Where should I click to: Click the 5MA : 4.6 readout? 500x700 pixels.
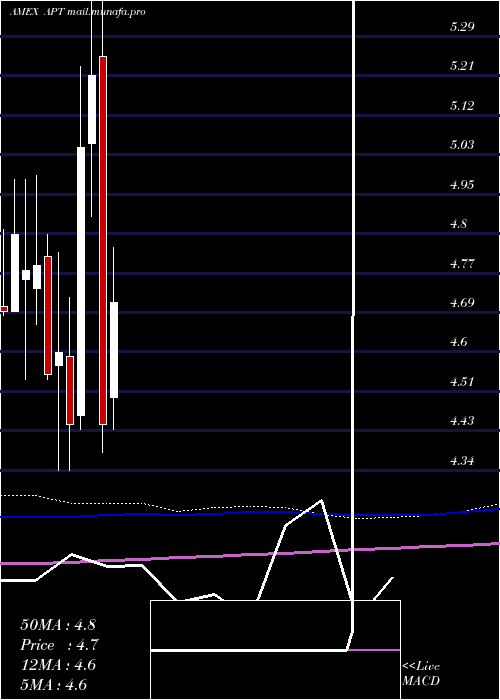[x=53, y=685]
